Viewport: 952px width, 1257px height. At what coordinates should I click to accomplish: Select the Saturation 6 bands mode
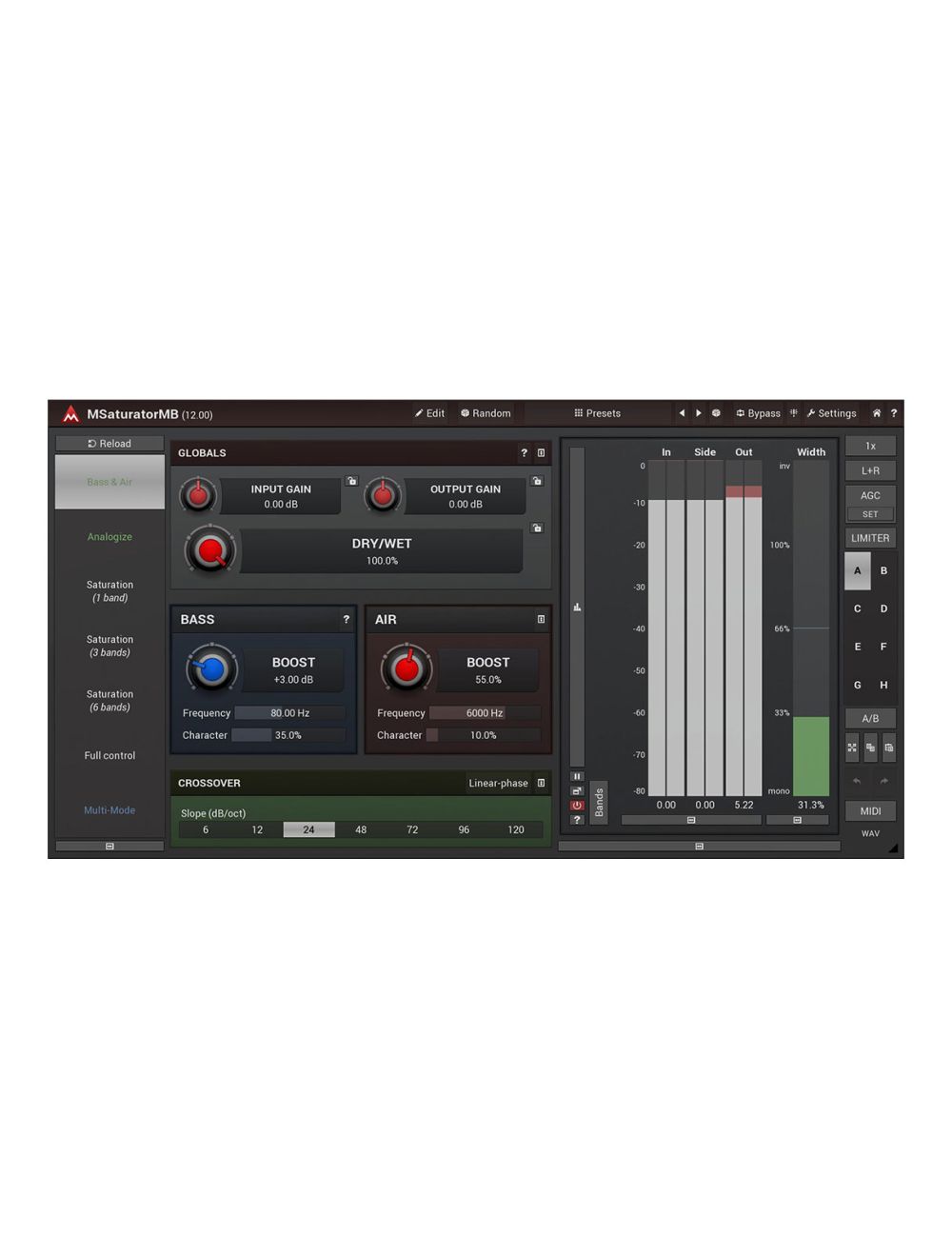tap(109, 701)
